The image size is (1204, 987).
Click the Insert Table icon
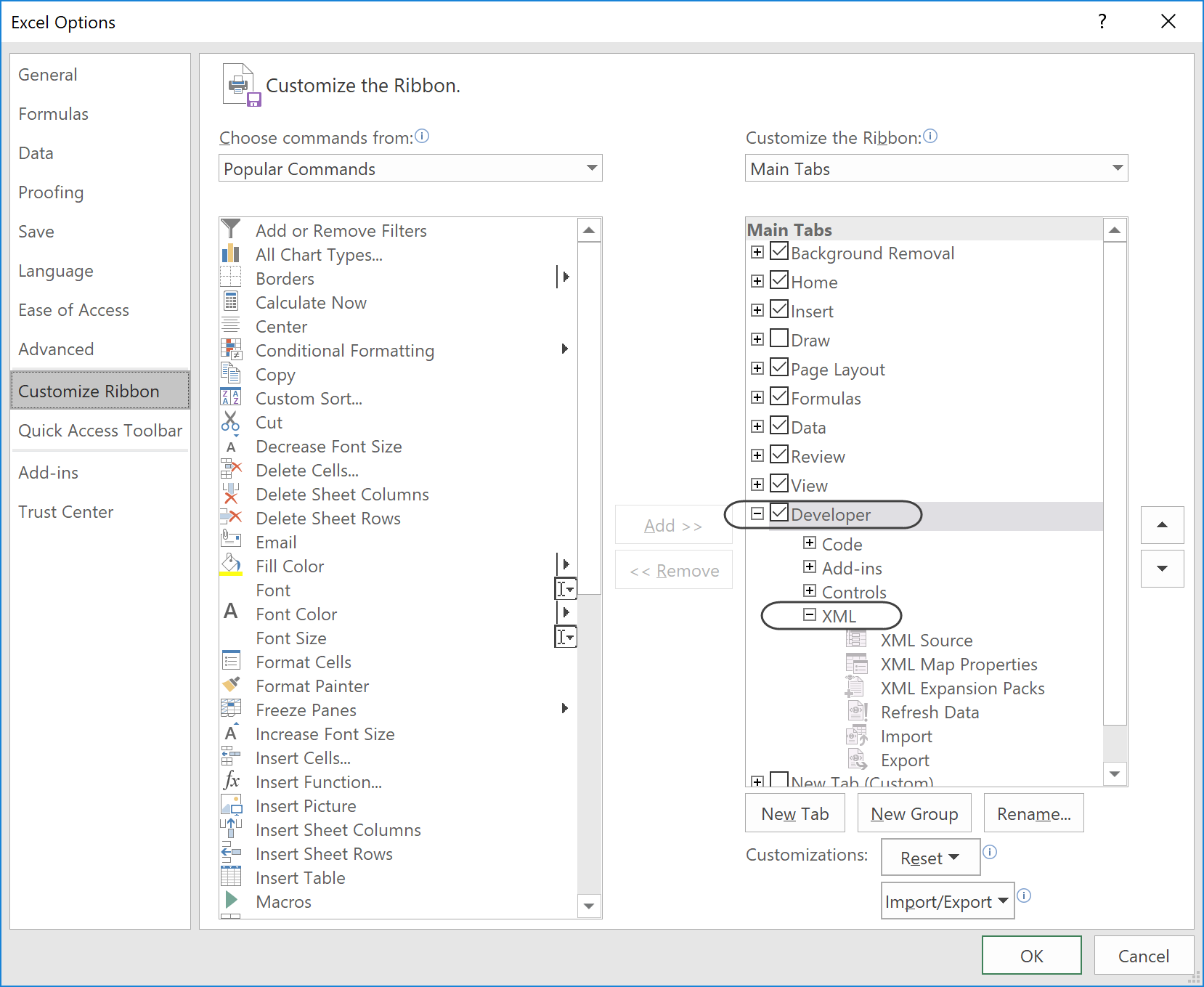click(230, 877)
